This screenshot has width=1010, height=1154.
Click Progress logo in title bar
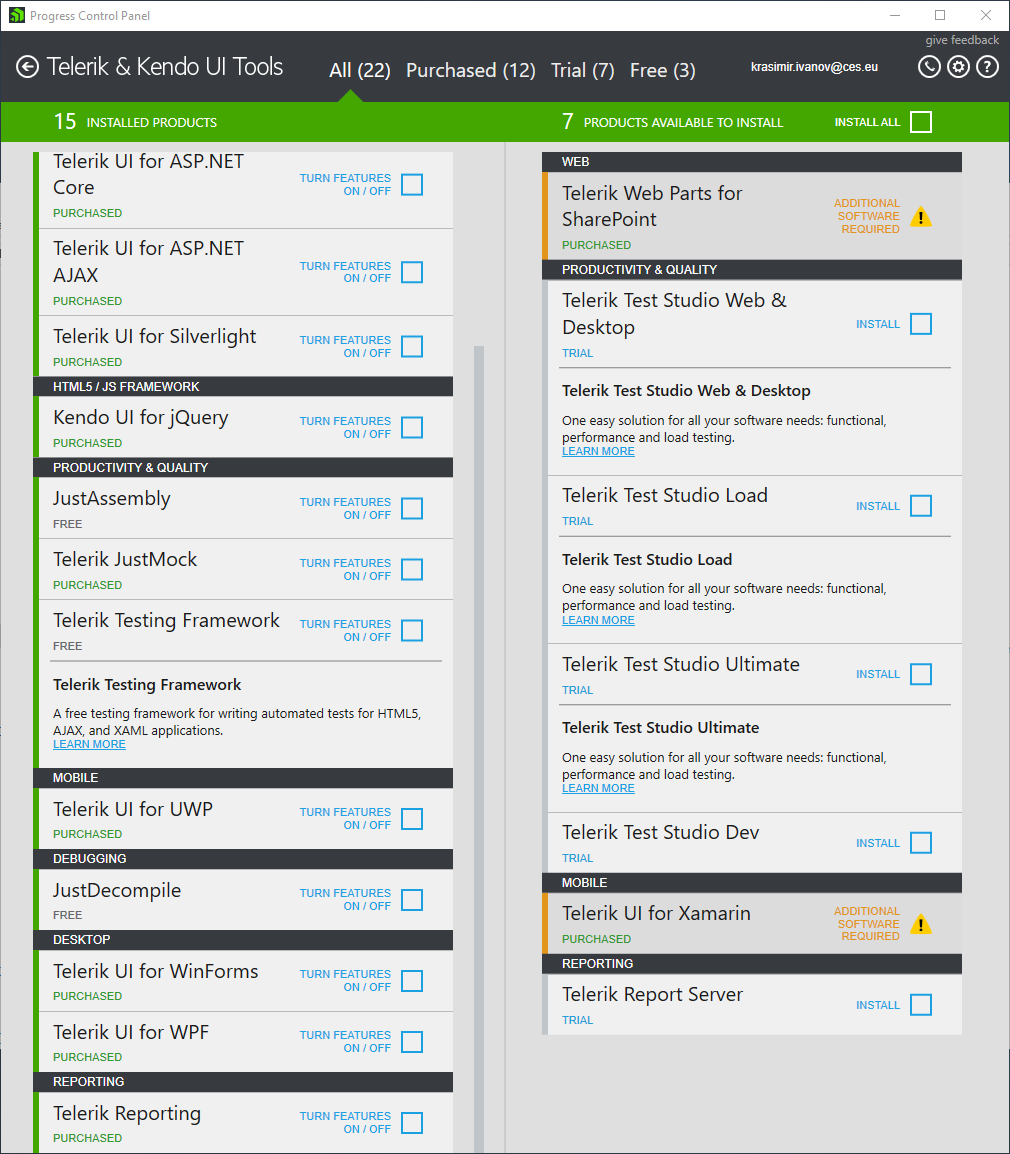pos(16,15)
